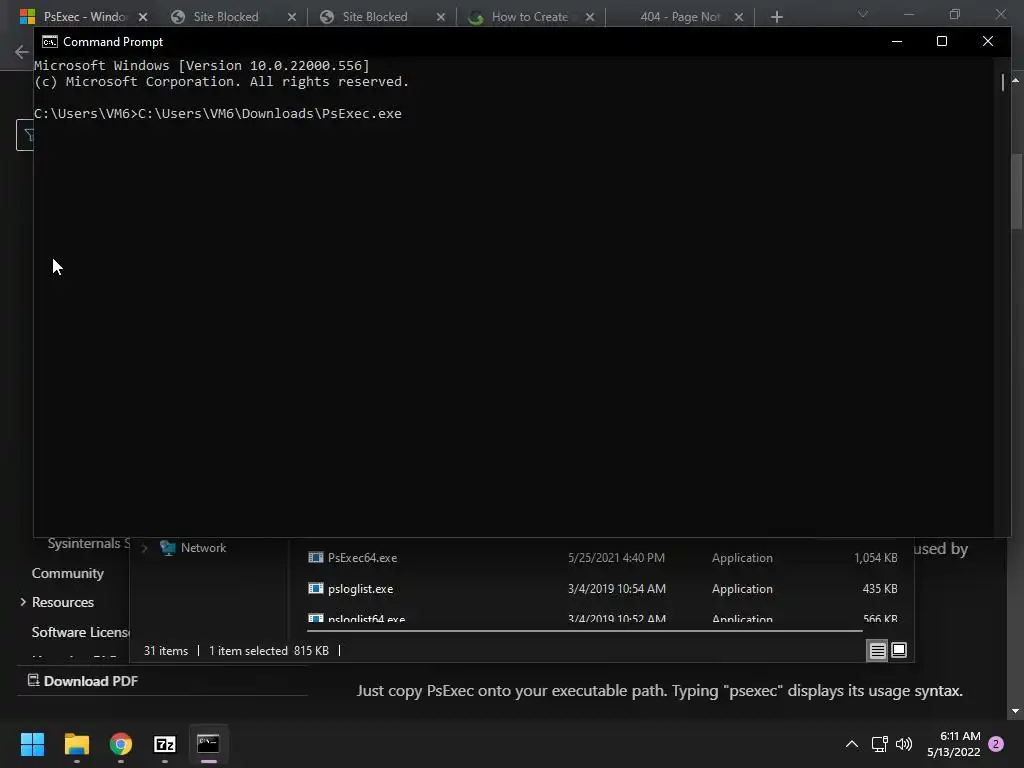Click psloglist.exe file icon
1024x768 pixels.
pos(315,588)
